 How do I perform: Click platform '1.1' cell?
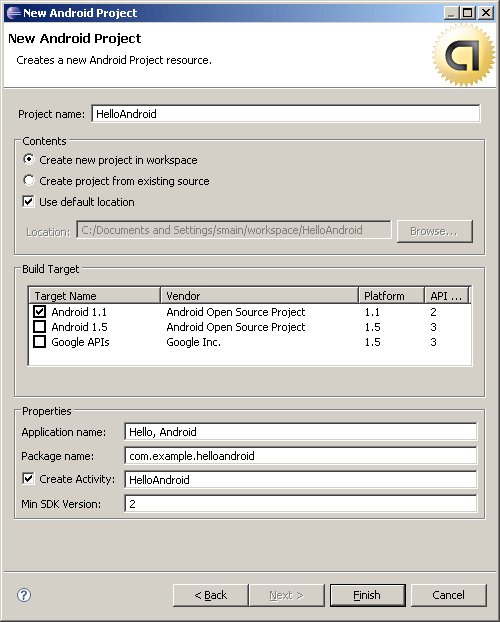tap(372, 312)
